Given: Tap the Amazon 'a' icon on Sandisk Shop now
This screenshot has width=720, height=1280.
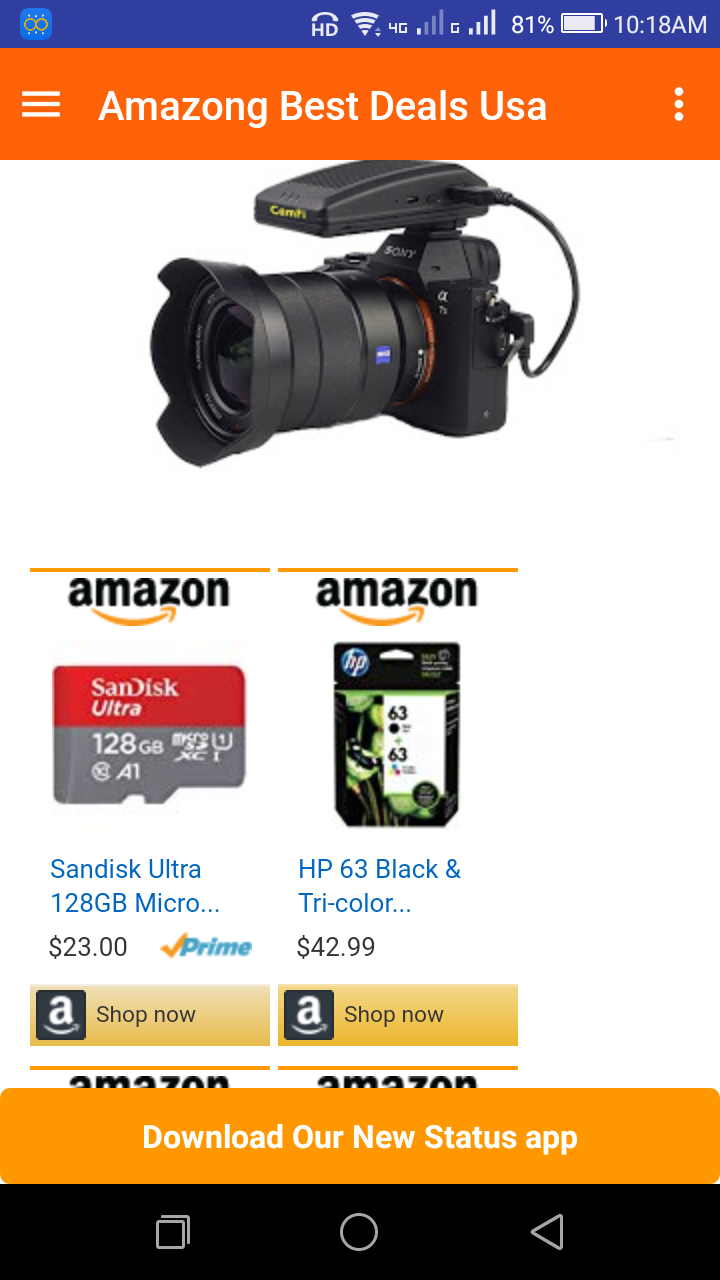Looking at the screenshot, I should [x=61, y=1015].
